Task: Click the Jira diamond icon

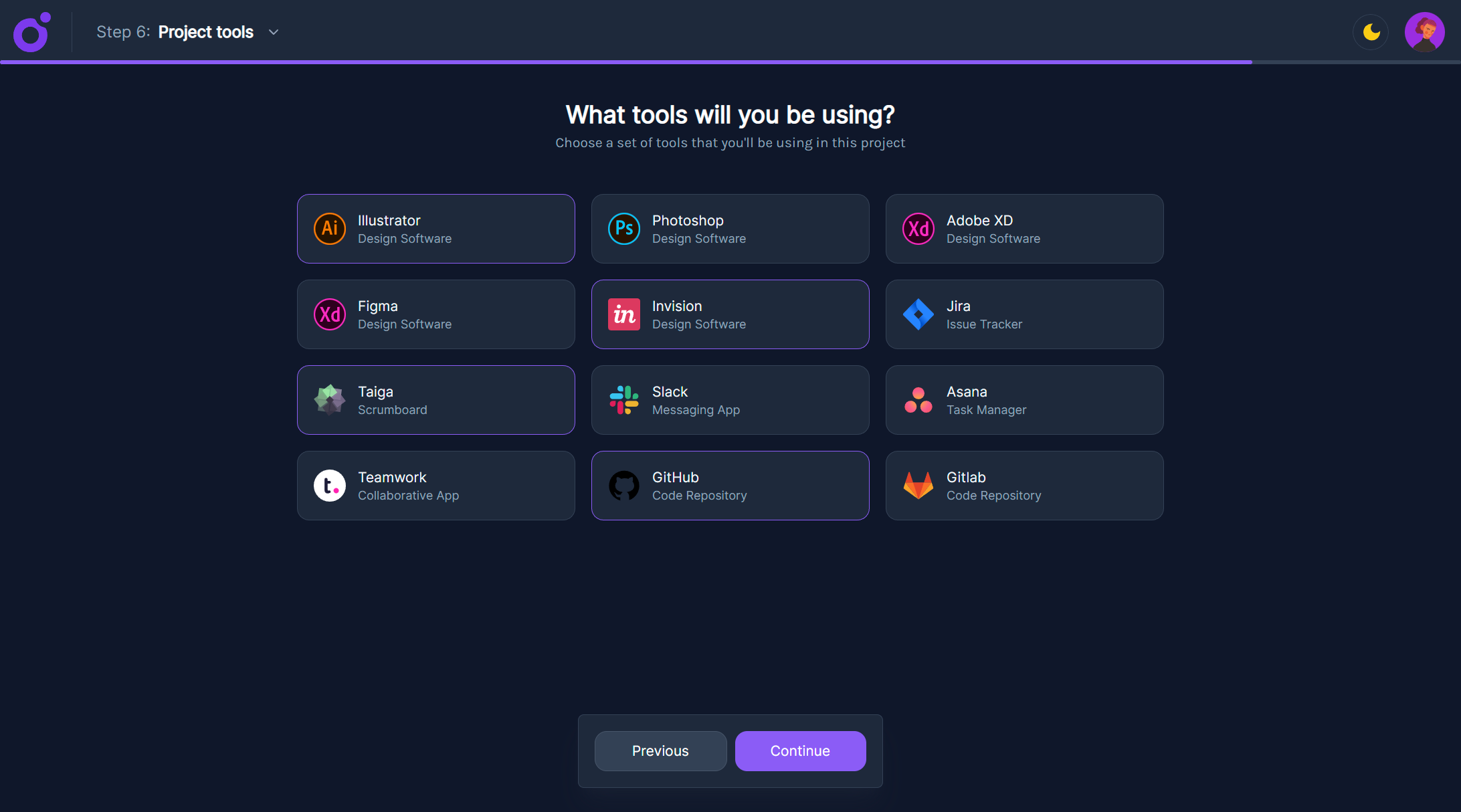Action: (x=918, y=314)
